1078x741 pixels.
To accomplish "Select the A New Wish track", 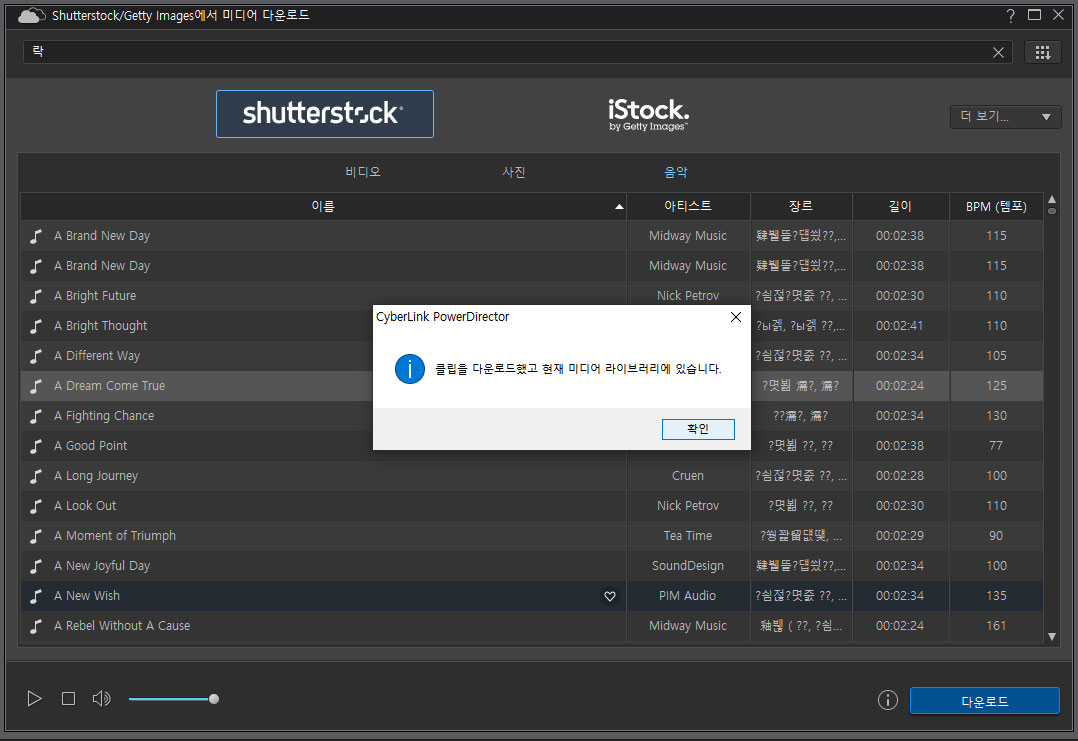I will pos(323,596).
